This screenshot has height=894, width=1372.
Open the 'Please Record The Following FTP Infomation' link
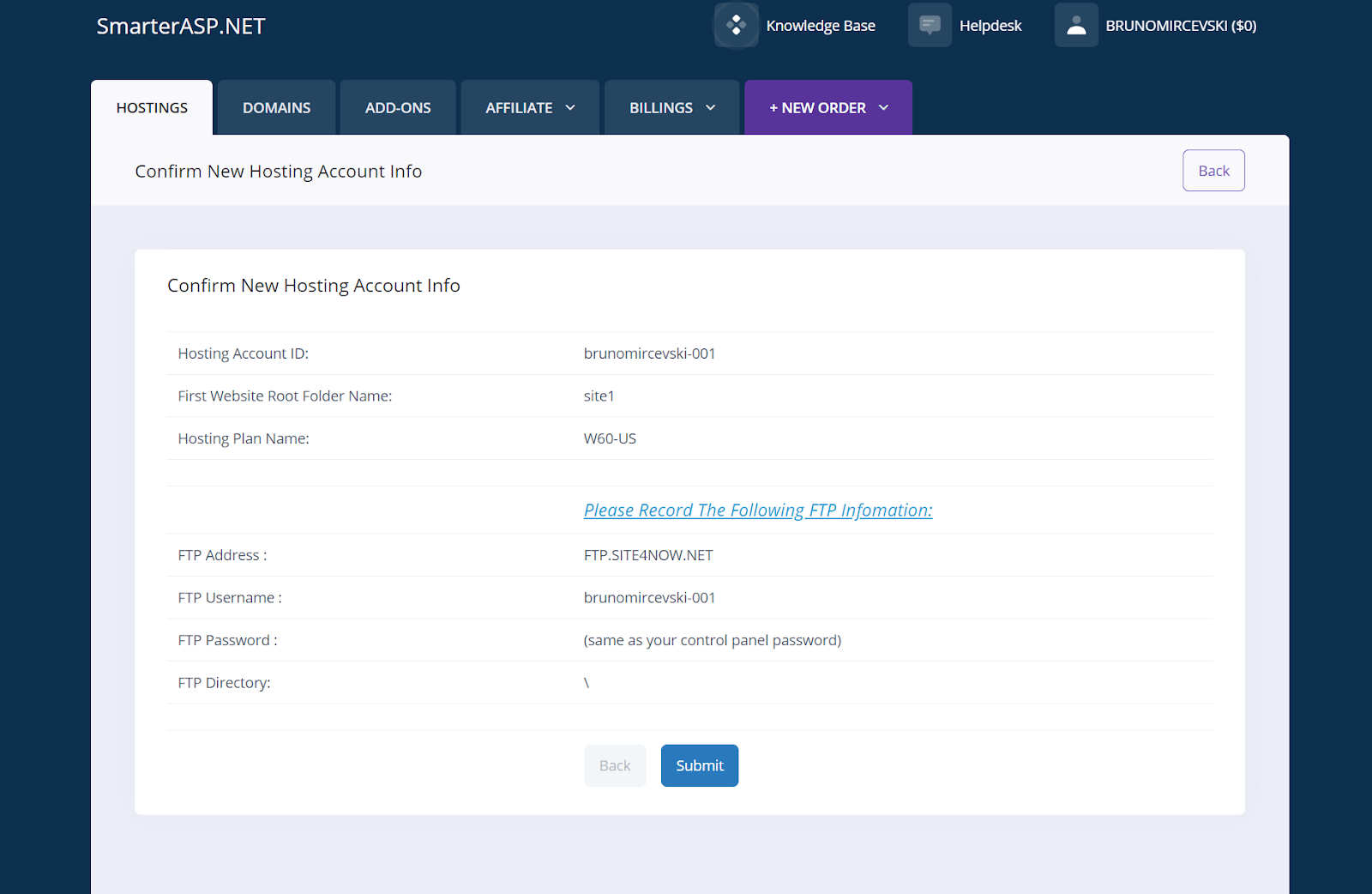[x=758, y=510]
